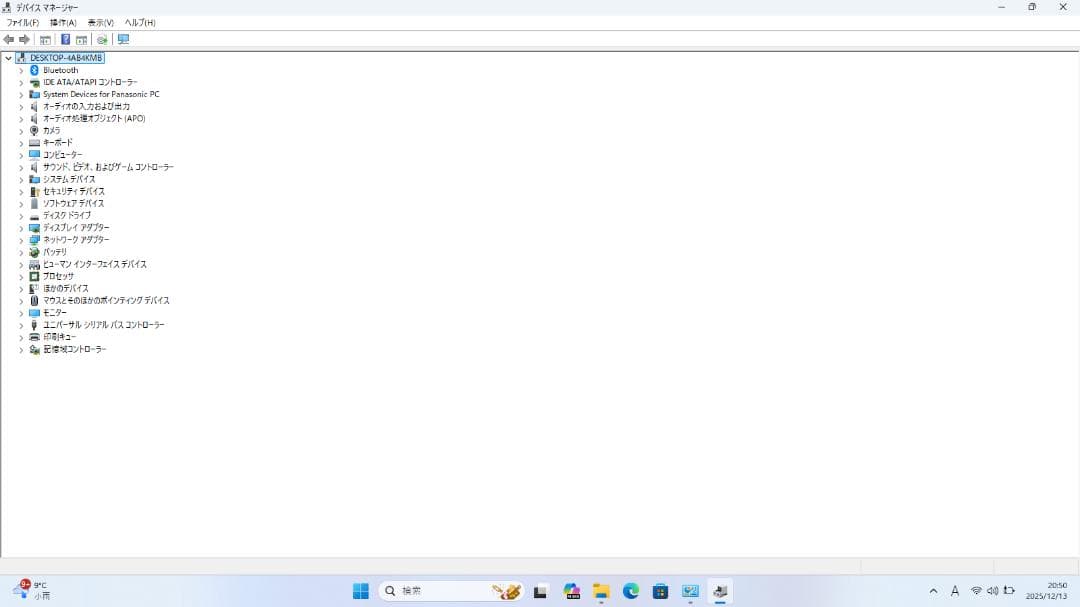Click the monitor icon in toolbar
The image size is (1080, 607).
[123, 40]
